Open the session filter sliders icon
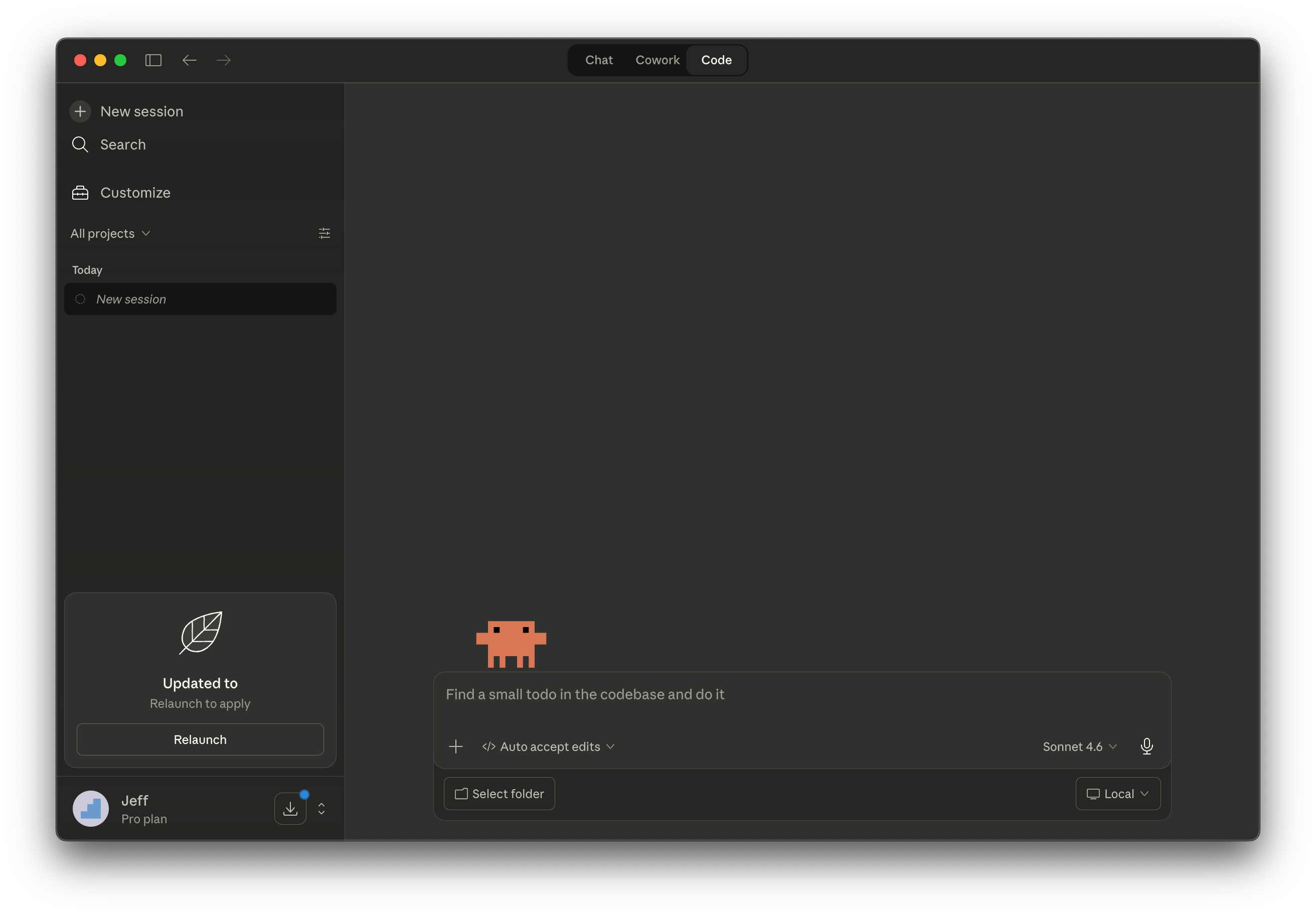 (x=324, y=233)
